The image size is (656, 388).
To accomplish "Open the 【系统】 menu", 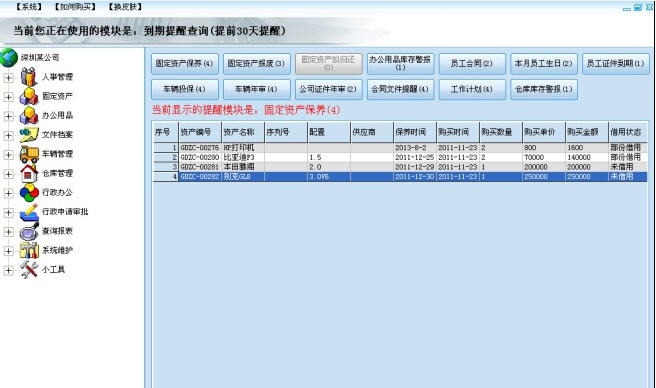I will pos(29,7).
